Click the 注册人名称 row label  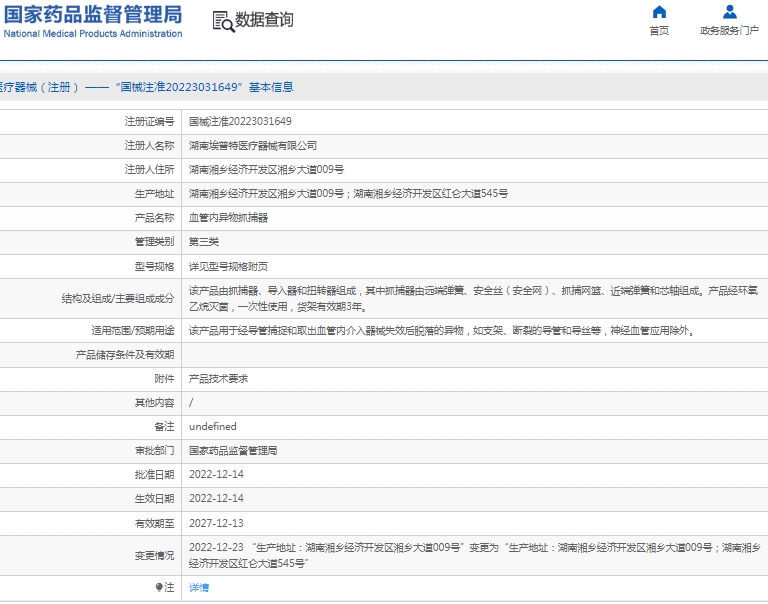click(x=149, y=145)
